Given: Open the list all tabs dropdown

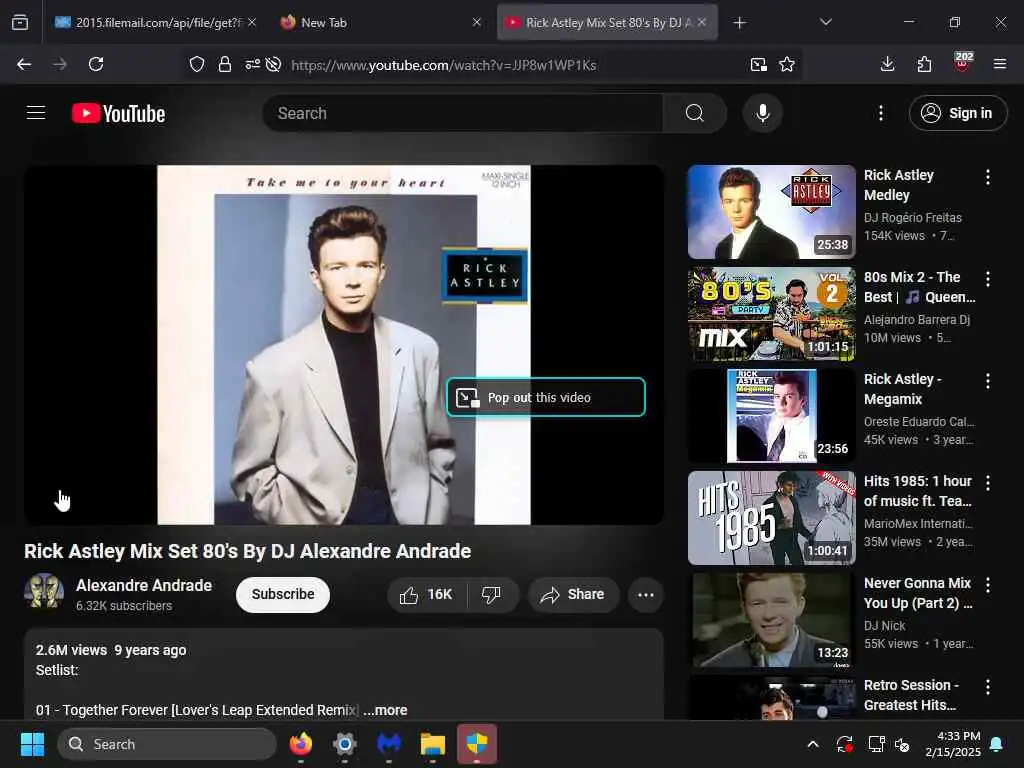Looking at the screenshot, I should coord(825,22).
